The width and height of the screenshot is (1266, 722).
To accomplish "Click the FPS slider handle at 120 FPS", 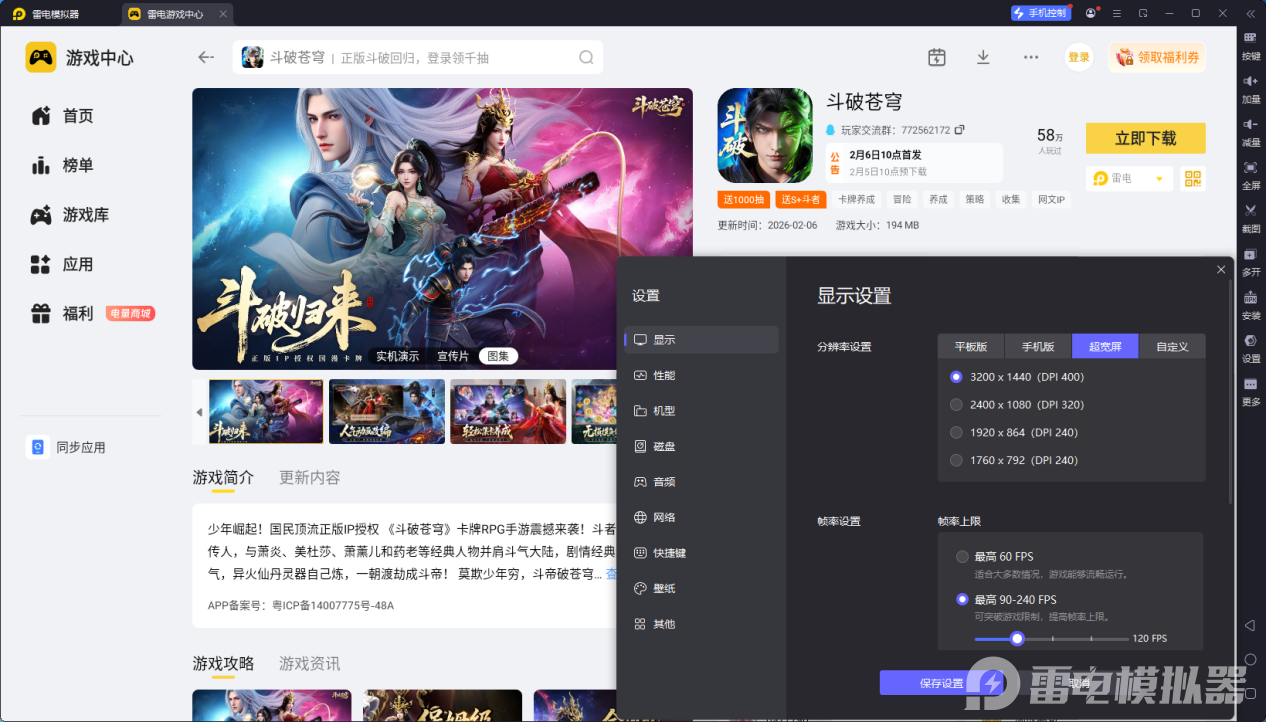I will coord(1017,638).
